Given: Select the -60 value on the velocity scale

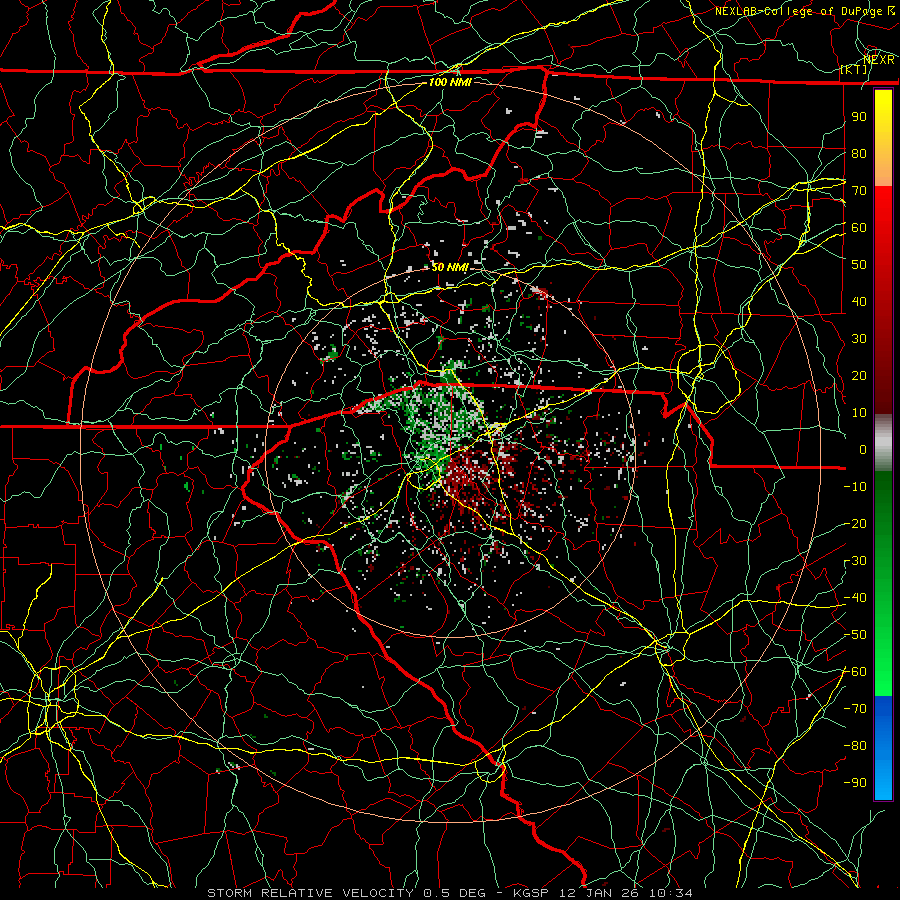Looking at the screenshot, I should pyautogui.click(x=855, y=672).
